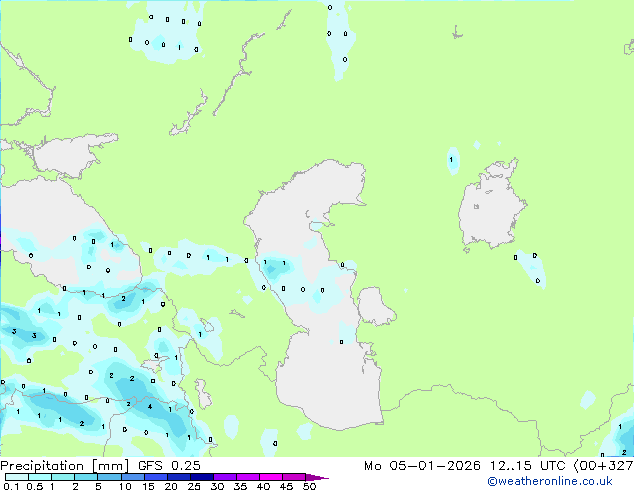Viewport: 634px width, 490px height.
Task: Pick the 1–2 mm legend swatch
Action: [x=63, y=477]
